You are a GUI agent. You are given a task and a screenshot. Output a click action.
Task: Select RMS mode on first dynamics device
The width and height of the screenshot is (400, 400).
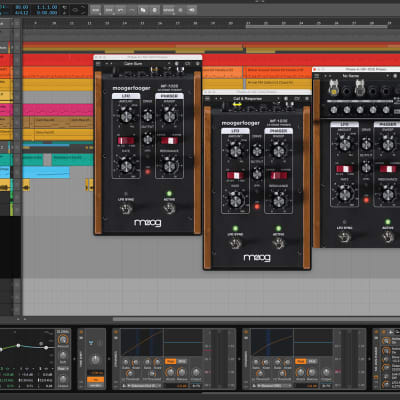(x=182, y=361)
